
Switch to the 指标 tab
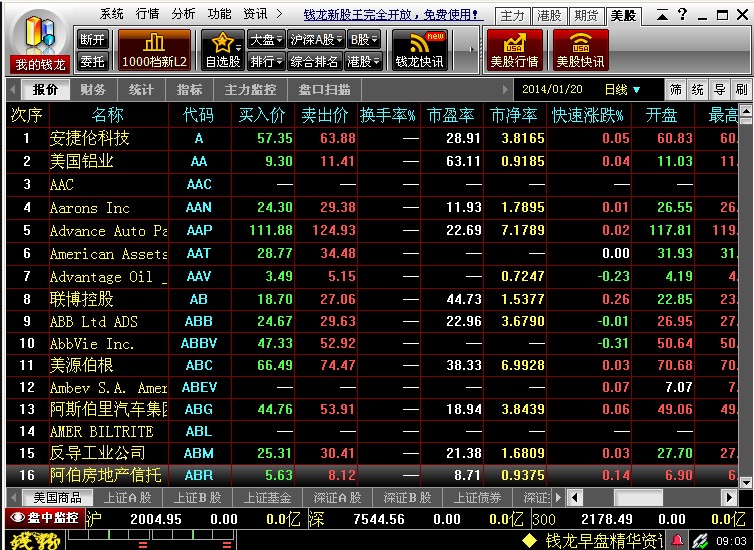coord(189,90)
